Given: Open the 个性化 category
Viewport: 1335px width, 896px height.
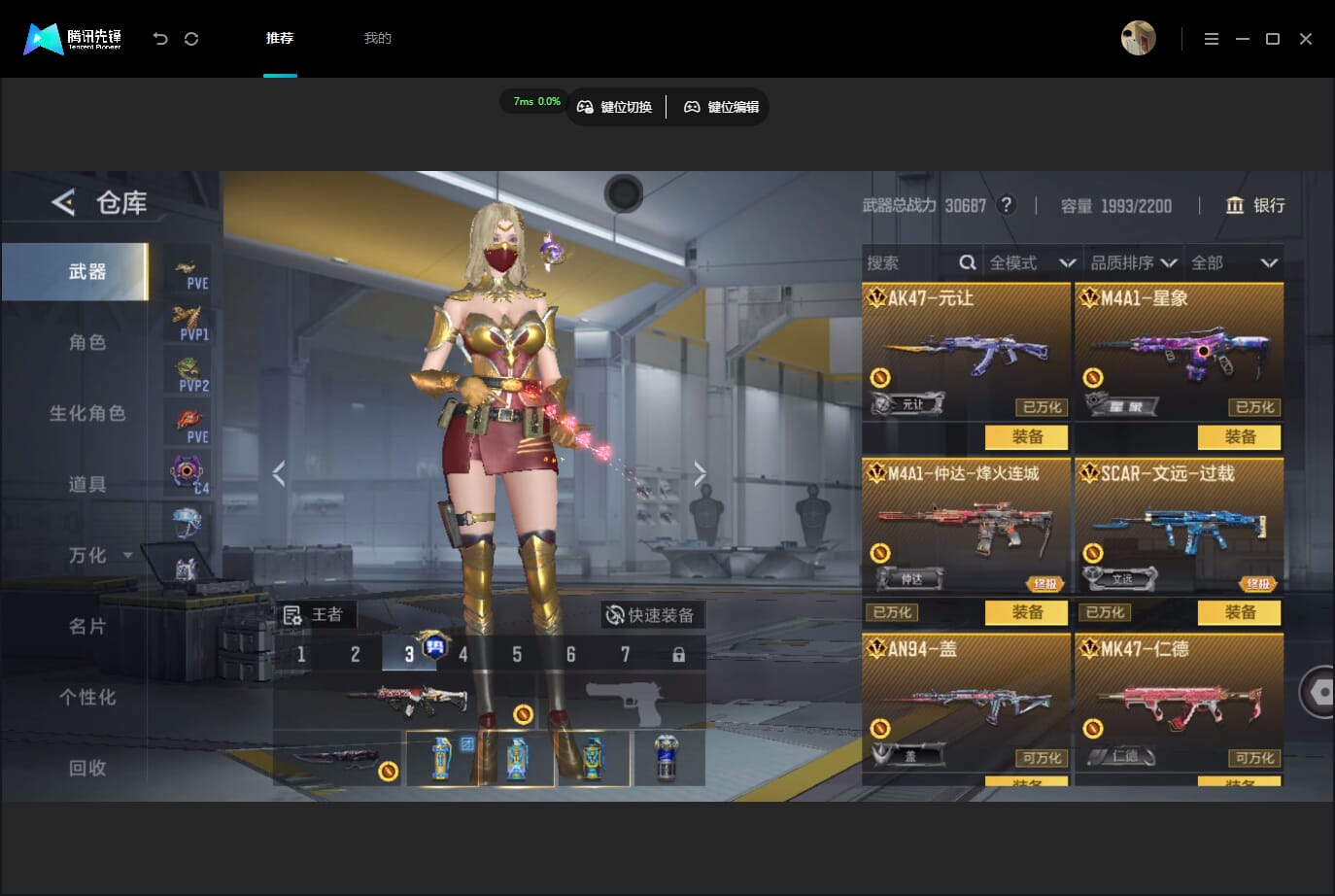Looking at the screenshot, I should (86, 697).
